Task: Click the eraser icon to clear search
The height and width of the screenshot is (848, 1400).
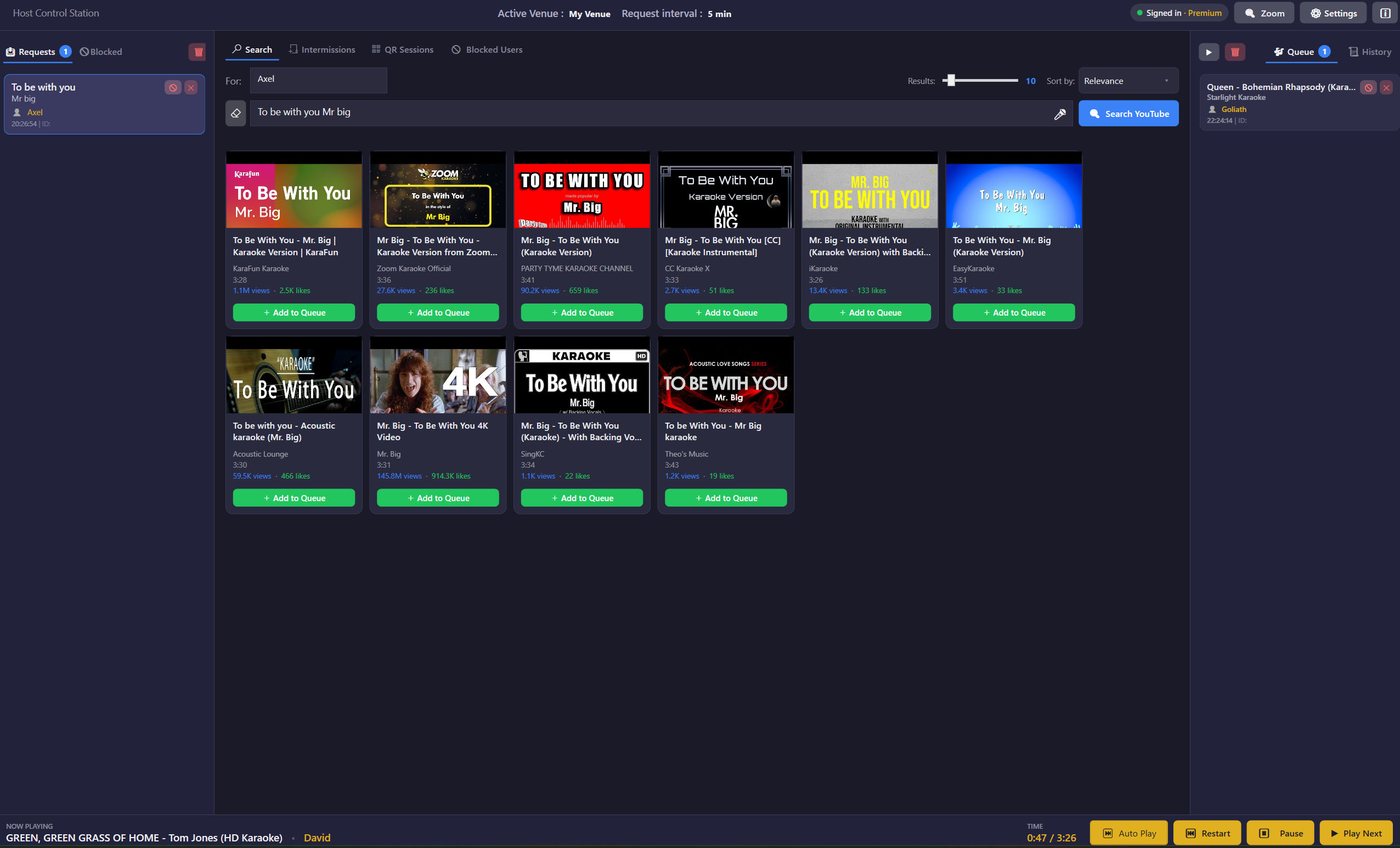Action: tap(236, 113)
